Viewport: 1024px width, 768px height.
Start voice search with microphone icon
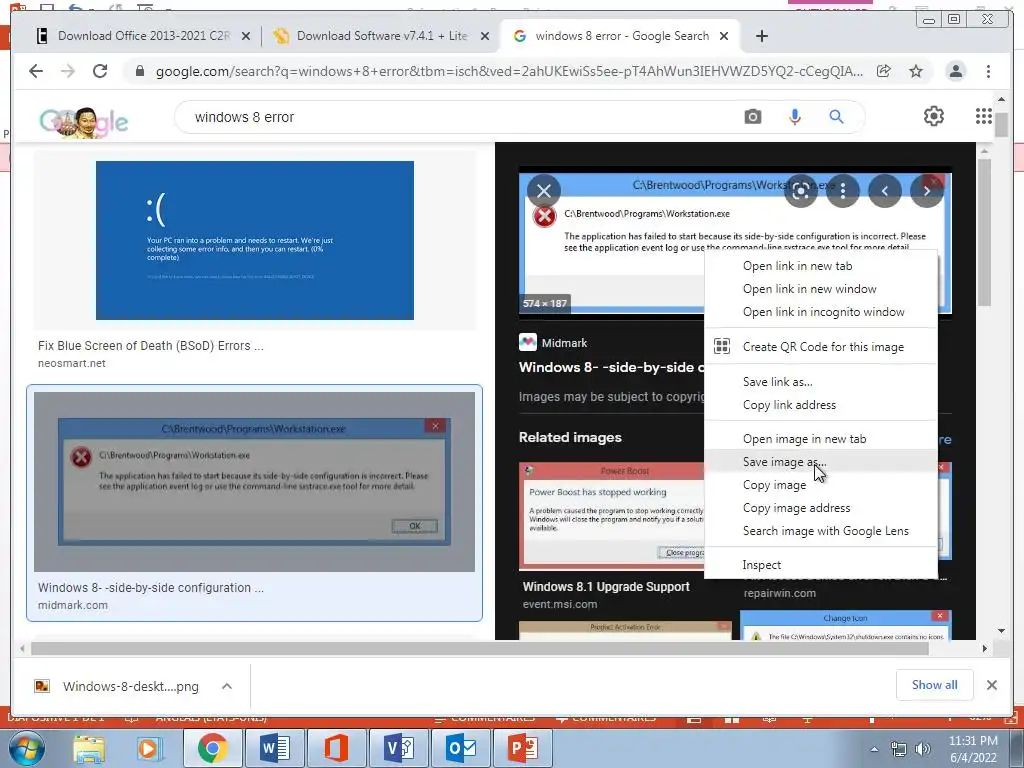795,117
